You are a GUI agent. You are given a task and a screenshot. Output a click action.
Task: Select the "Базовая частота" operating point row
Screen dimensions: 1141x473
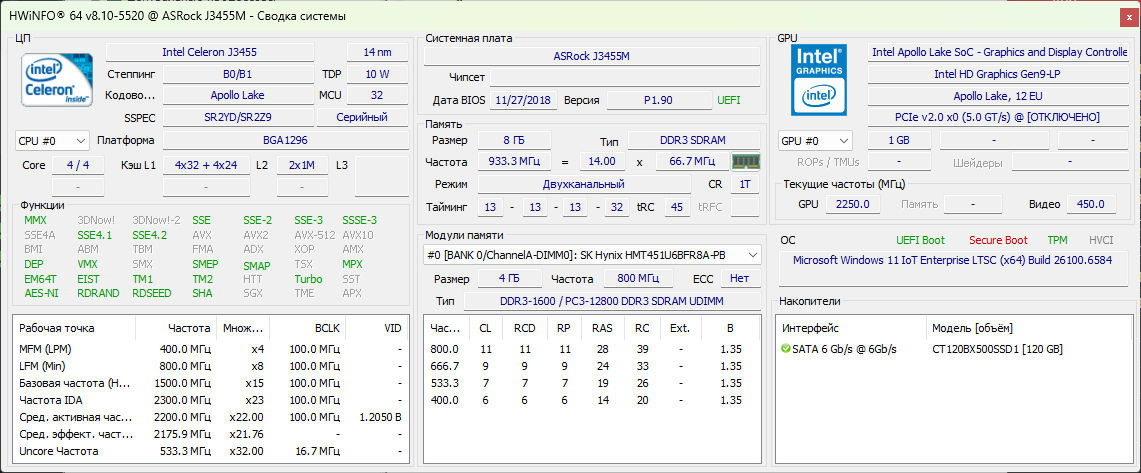(75, 383)
